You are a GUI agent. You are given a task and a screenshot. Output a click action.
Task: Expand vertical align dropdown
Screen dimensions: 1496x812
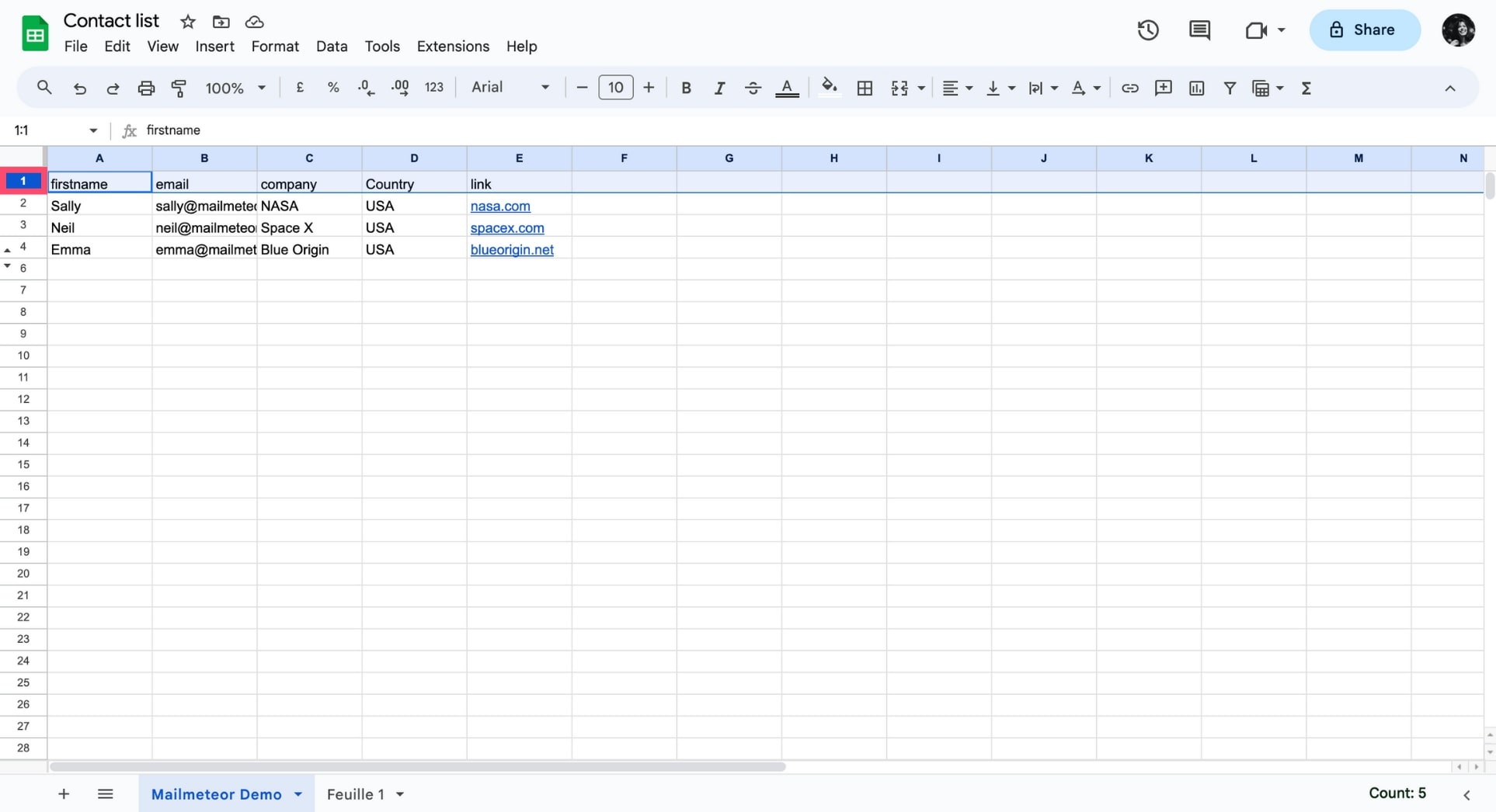coord(1012,88)
